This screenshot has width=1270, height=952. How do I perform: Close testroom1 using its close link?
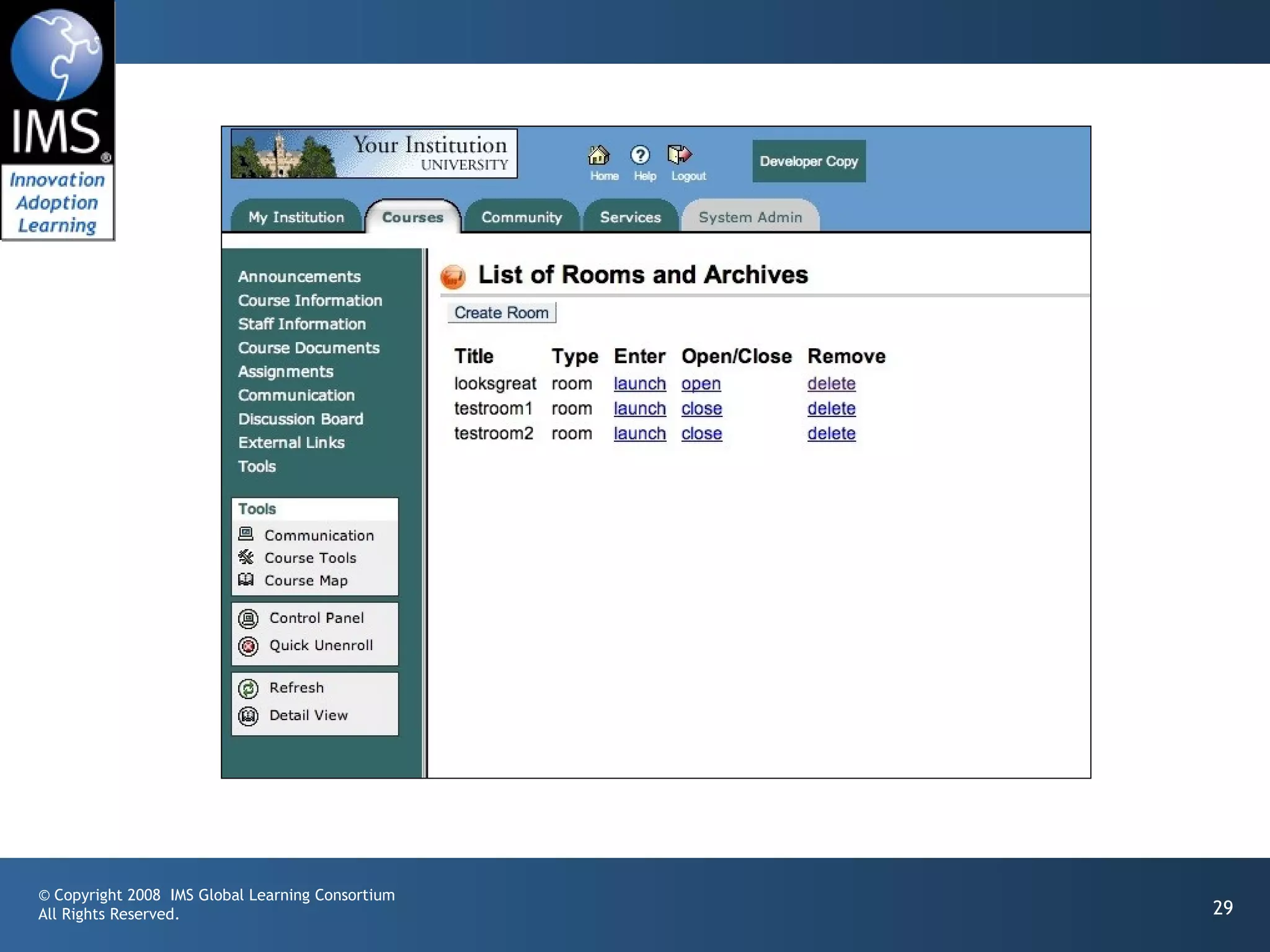tap(701, 408)
